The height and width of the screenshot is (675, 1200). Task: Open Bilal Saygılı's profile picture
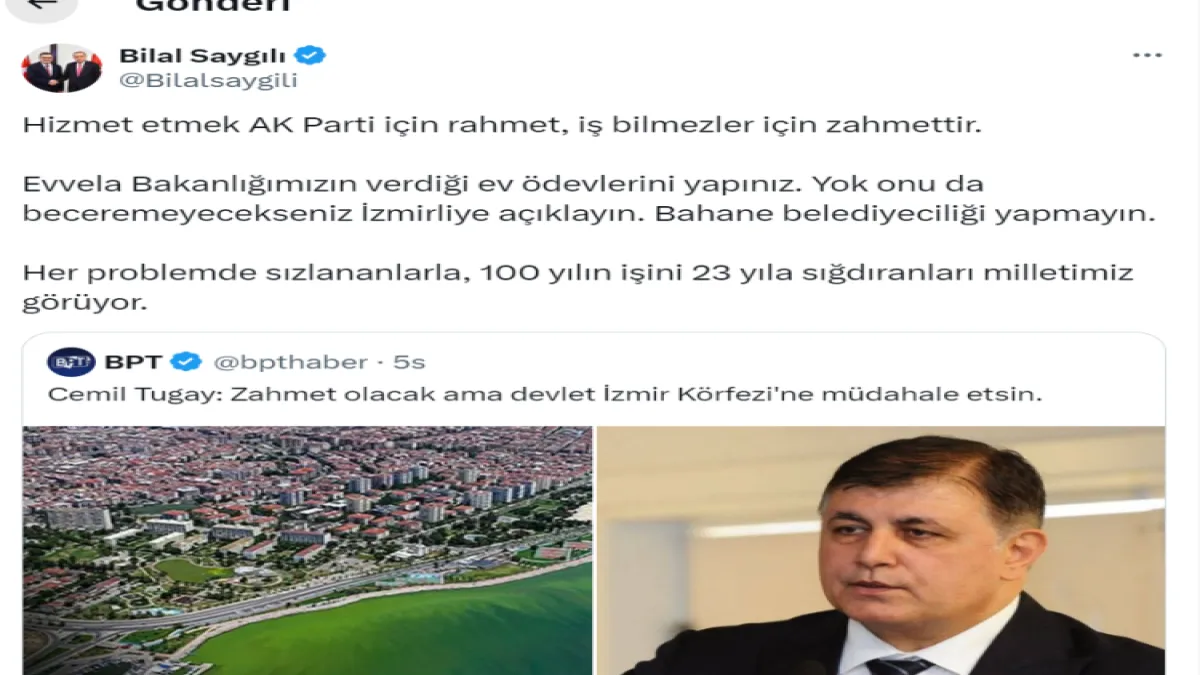point(62,68)
